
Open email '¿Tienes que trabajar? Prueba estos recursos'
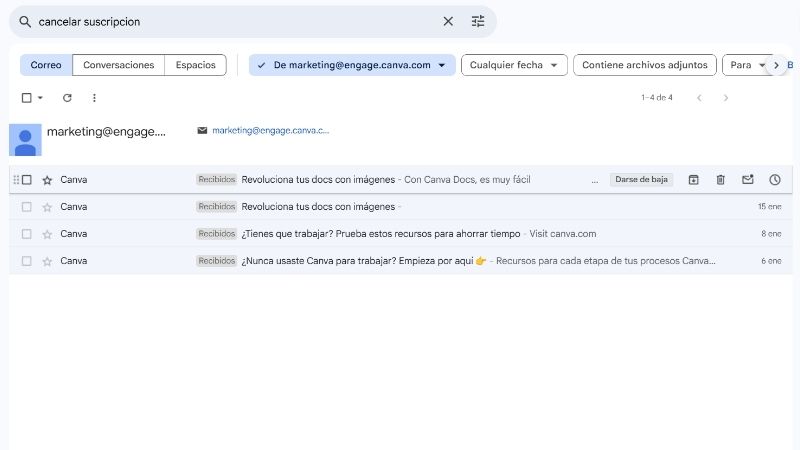click(x=401, y=234)
